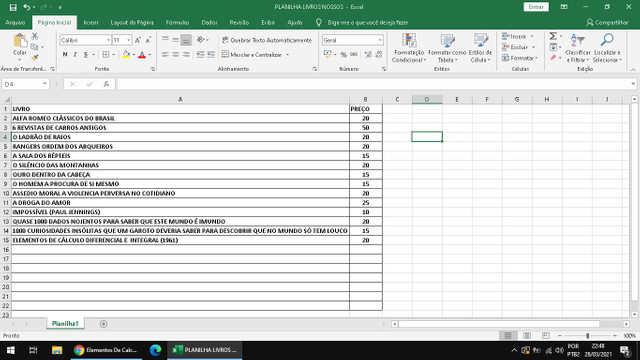This screenshot has width=640, height=360.
Task: Toggle bold formatting (N)
Action: point(65,54)
